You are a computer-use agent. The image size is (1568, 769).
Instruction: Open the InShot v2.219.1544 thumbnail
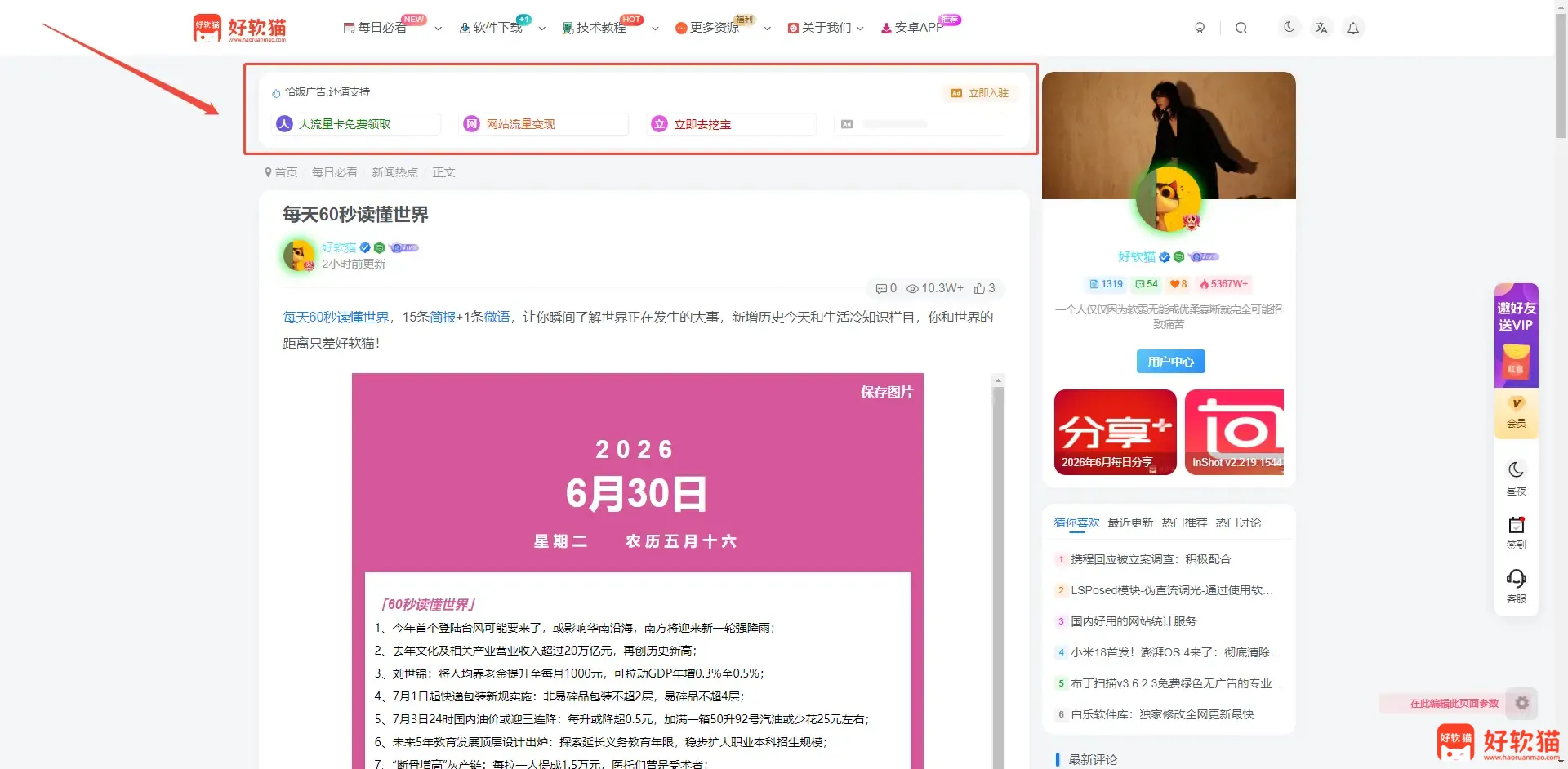pyautogui.click(x=1235, y=432)
